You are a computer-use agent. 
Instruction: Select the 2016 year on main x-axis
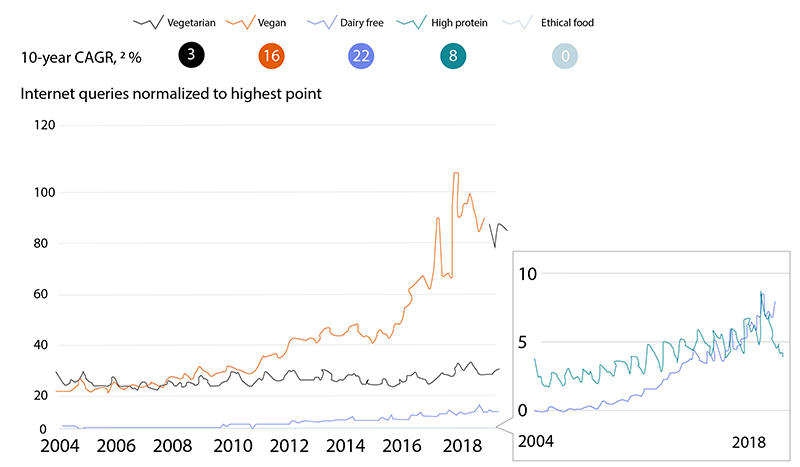click(x=405, y=446)
